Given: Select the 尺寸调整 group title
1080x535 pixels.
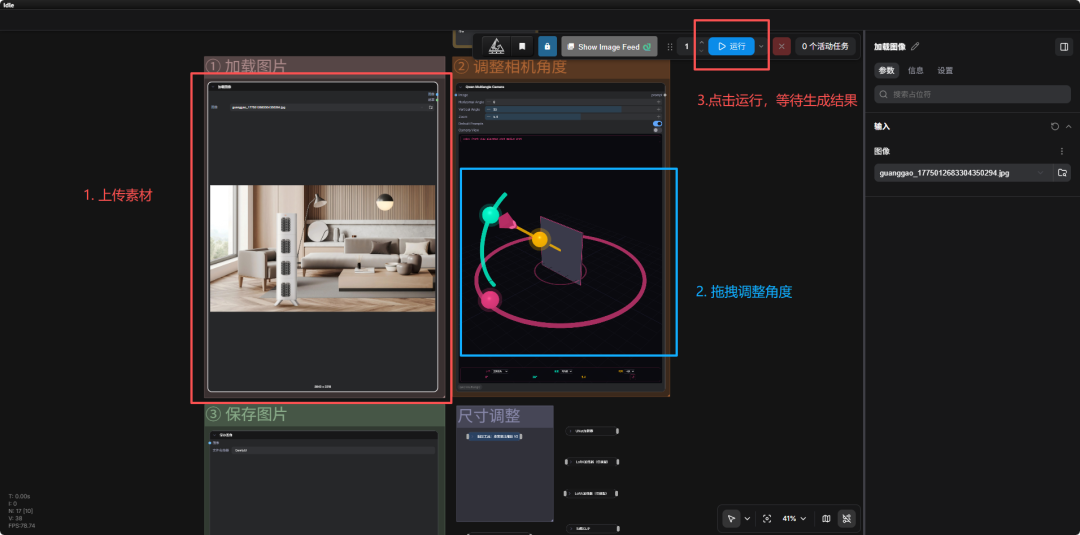Looking at the screenshot, I should pos(488,415).
